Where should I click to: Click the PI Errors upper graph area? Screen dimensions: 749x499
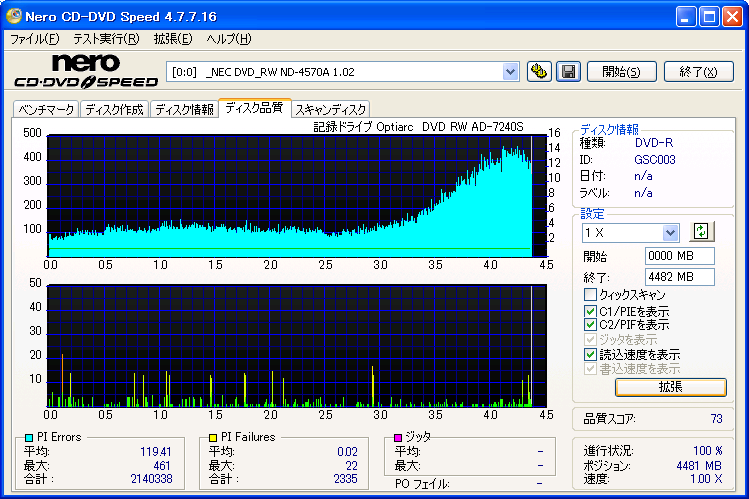pyautogui.click(x=297, y=196)
